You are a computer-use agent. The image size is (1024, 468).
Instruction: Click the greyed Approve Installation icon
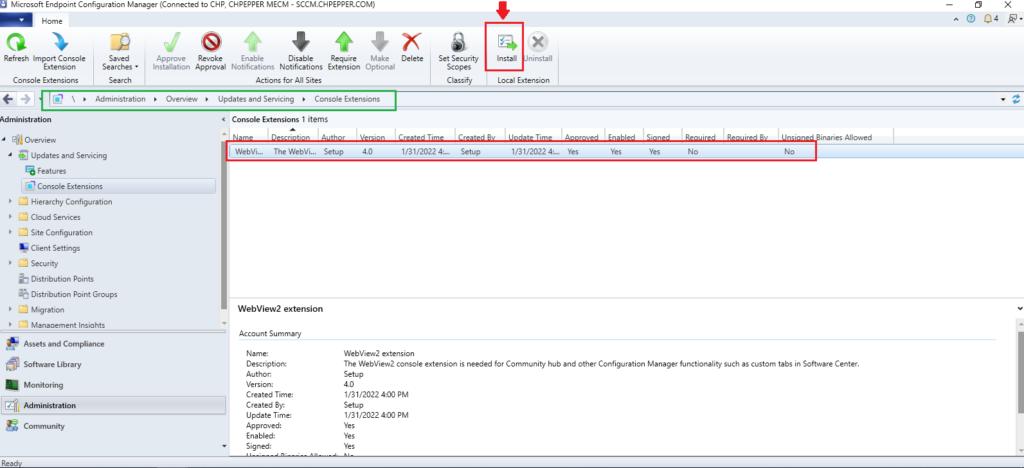[x=171, y=43]
